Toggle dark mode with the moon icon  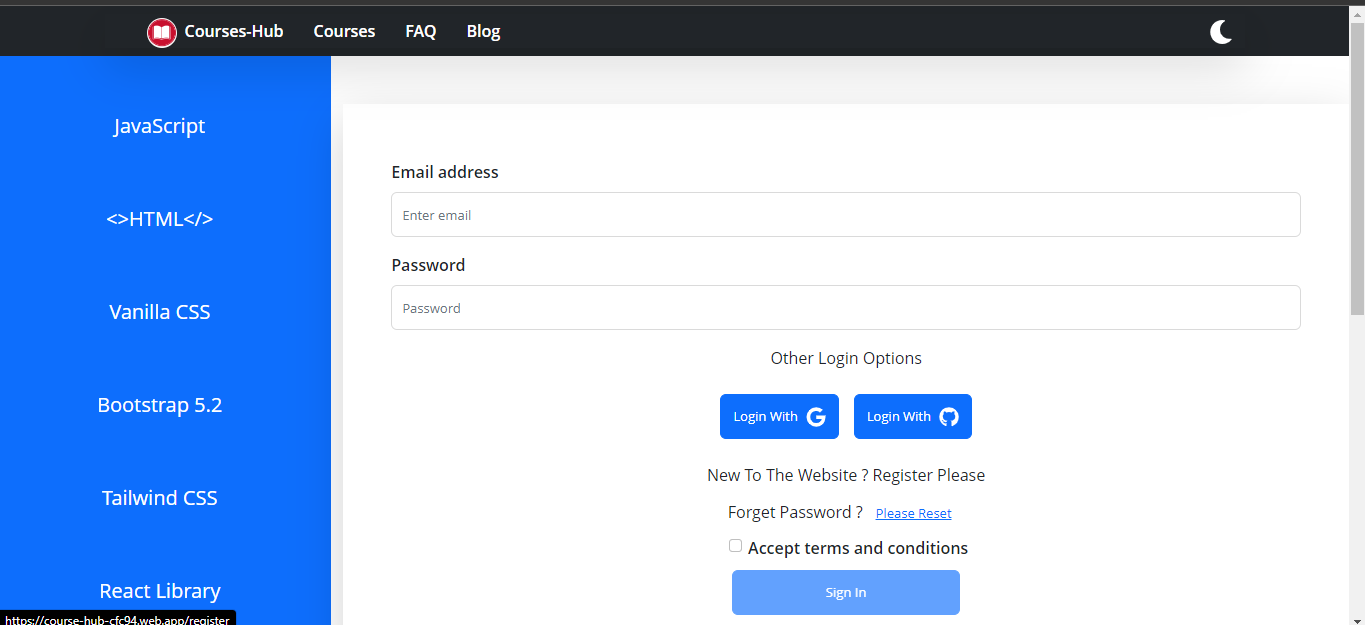click(x=1220, y=32)
